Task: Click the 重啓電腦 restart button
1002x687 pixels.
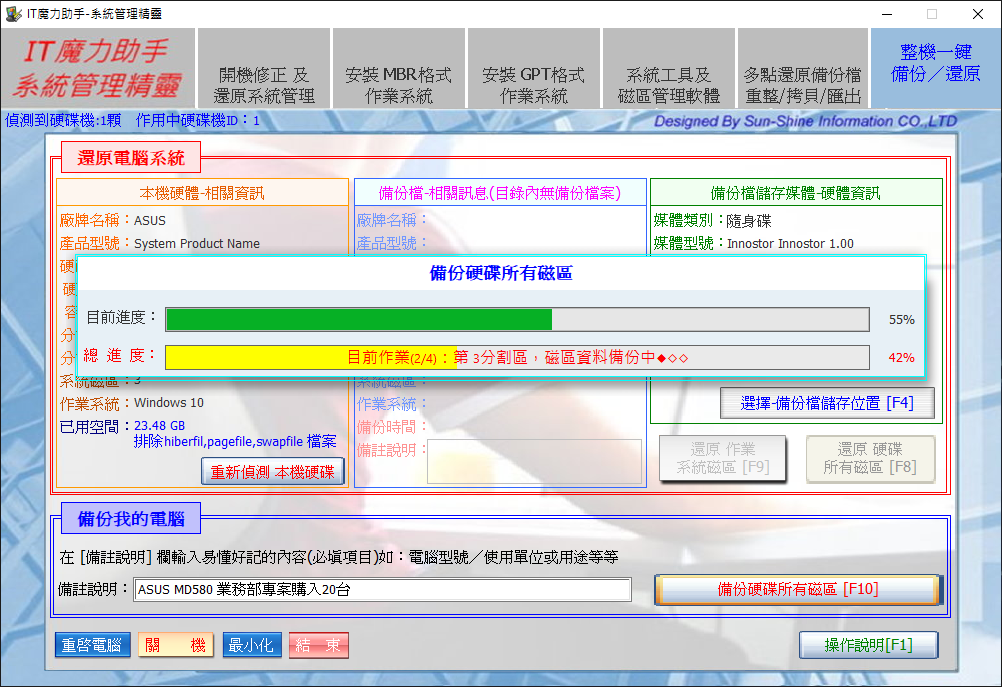Action: [92, 645]
